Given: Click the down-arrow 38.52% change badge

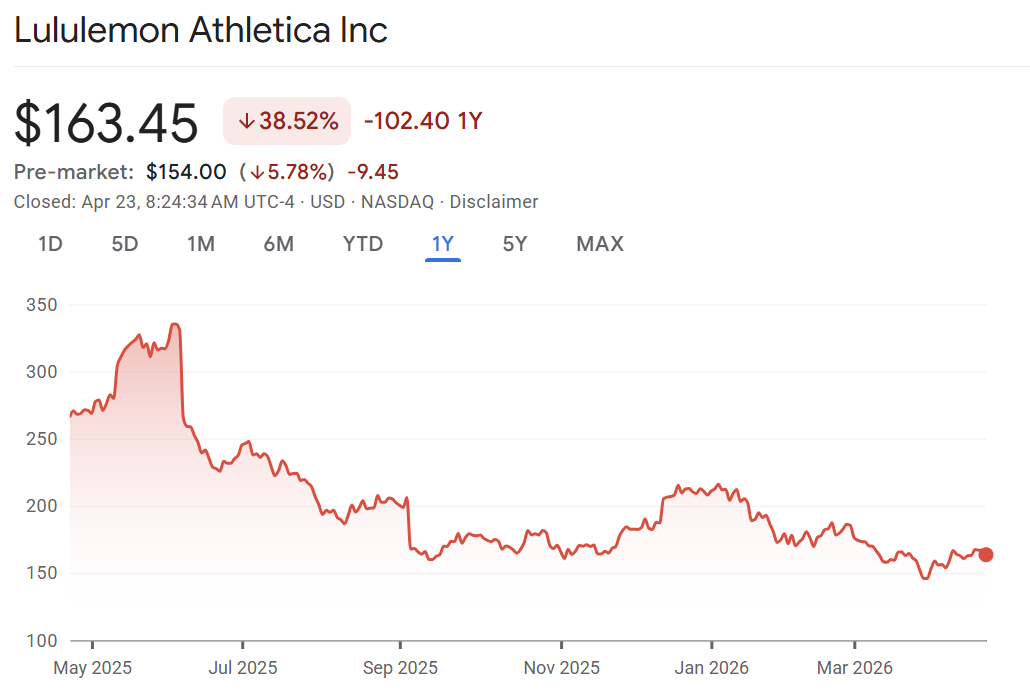Looking at the screenshot, I should (287, 122).
